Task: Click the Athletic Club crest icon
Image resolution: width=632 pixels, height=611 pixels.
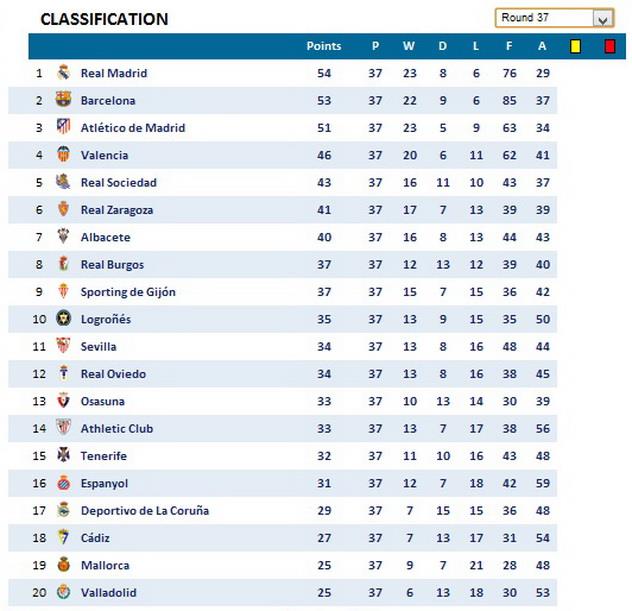Action: pyautogui.click(x=63, y=428)
